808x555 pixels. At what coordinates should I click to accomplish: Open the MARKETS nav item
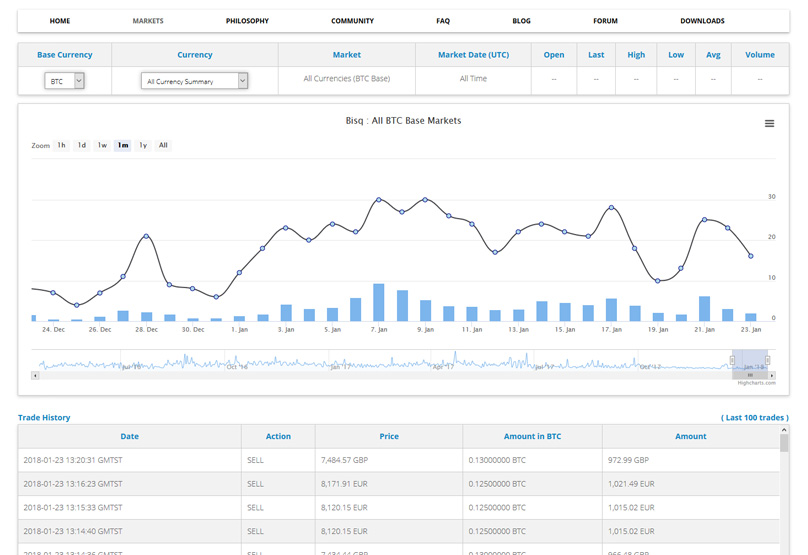148,21
